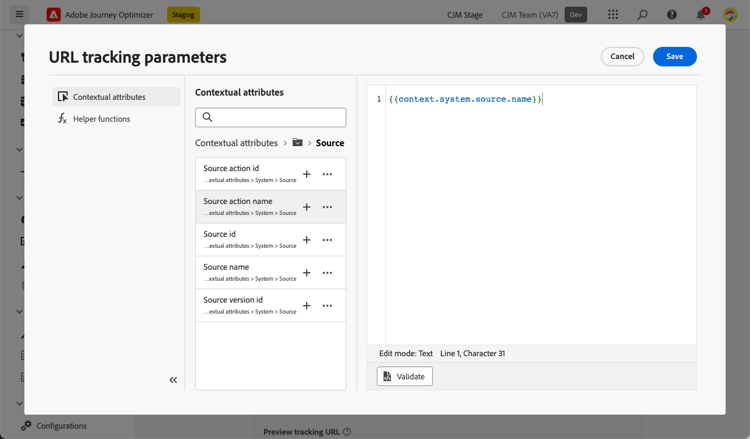Open the notifications bell icon

(x=701, y=15)
